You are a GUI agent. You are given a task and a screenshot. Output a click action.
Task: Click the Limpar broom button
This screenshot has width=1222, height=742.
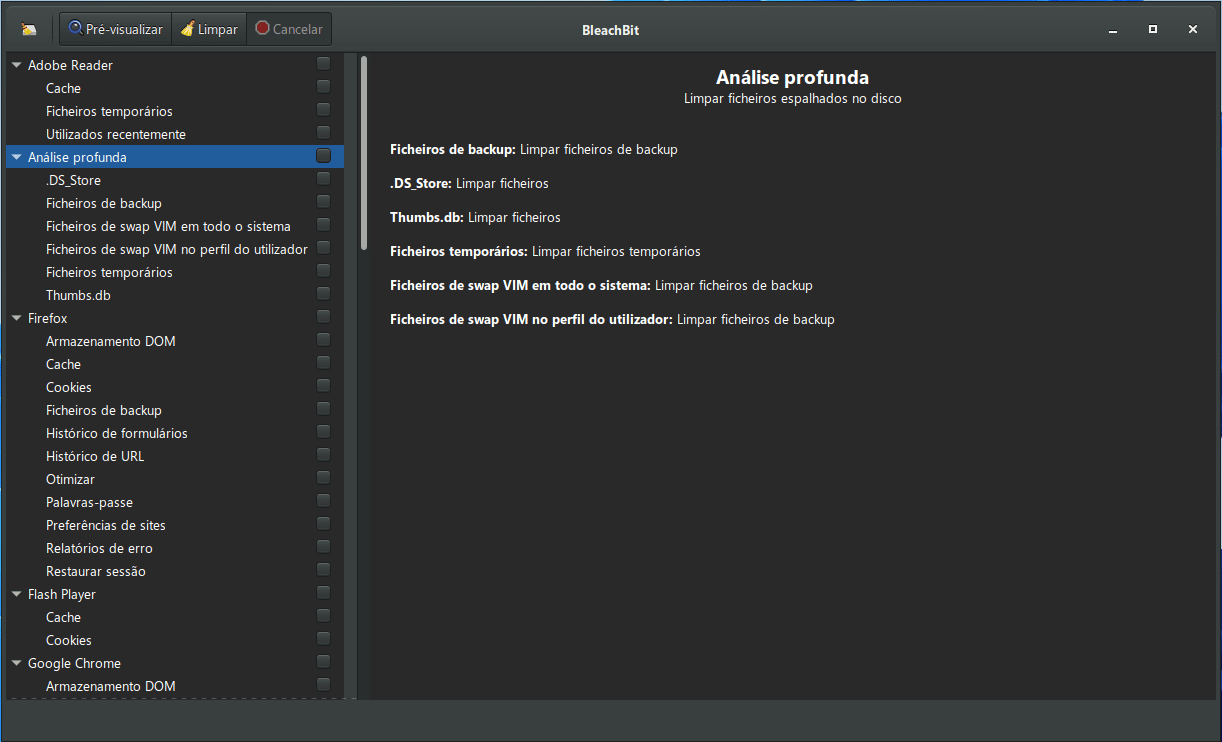[x=209, y=29]
